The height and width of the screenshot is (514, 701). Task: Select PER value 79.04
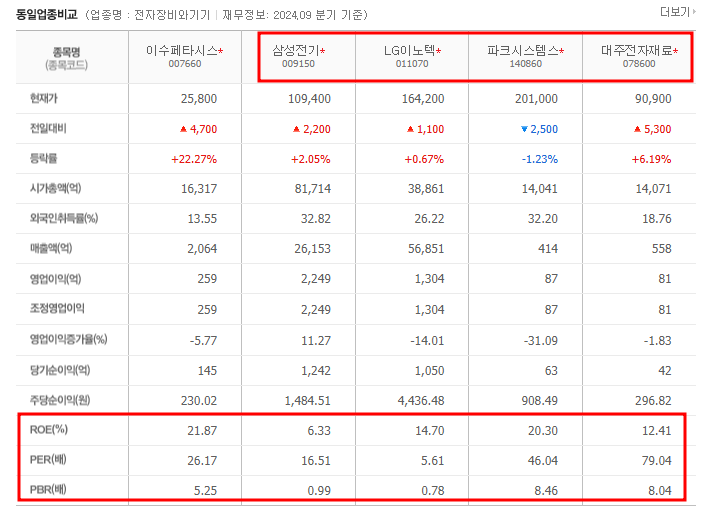coord(656,461)
